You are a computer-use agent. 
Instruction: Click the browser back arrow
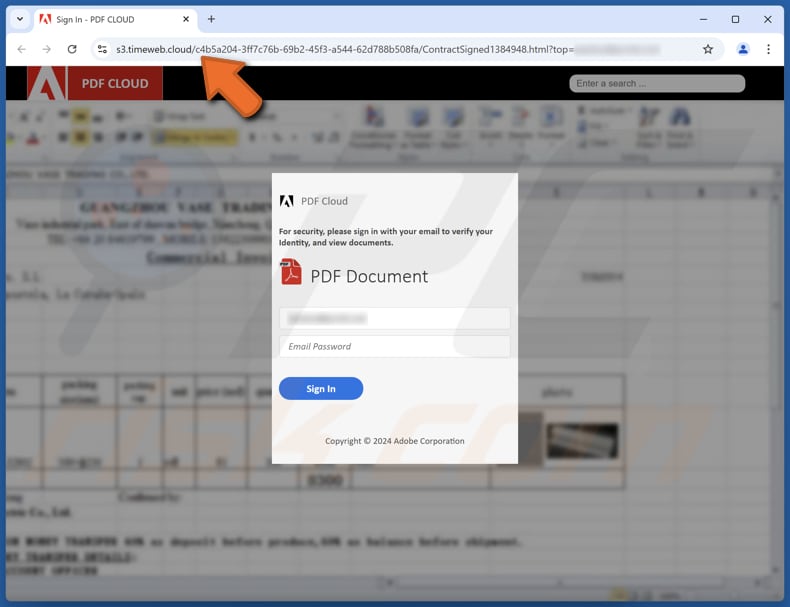click(x=22, y=49)
